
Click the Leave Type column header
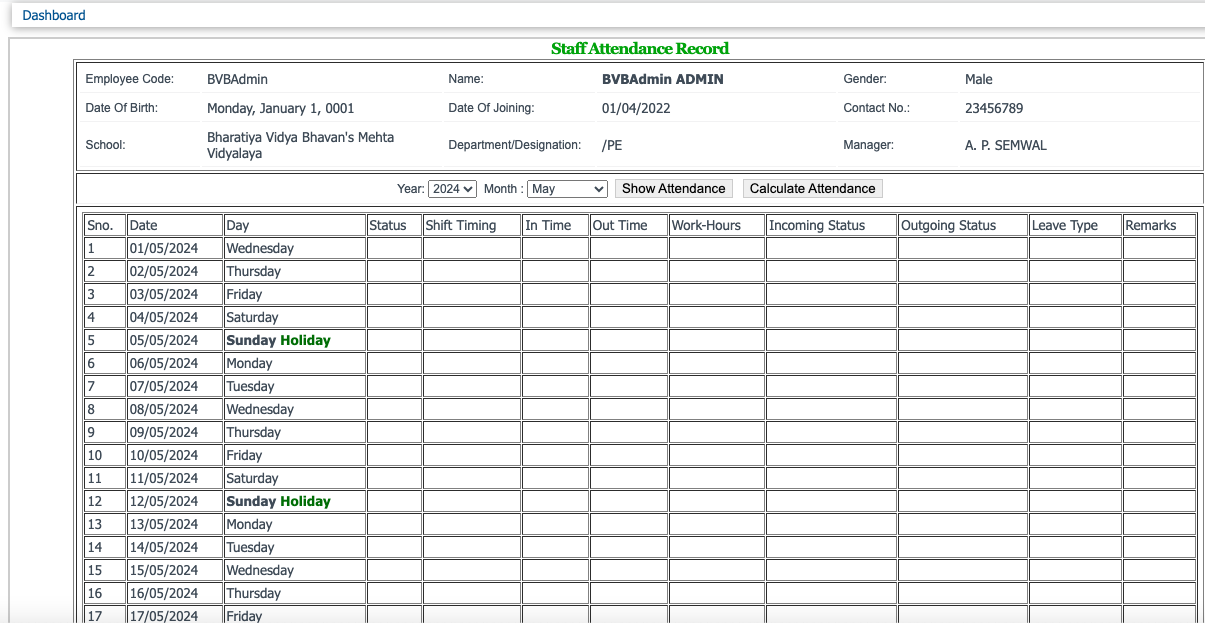pyautogui.click(x=1075, y=225)
